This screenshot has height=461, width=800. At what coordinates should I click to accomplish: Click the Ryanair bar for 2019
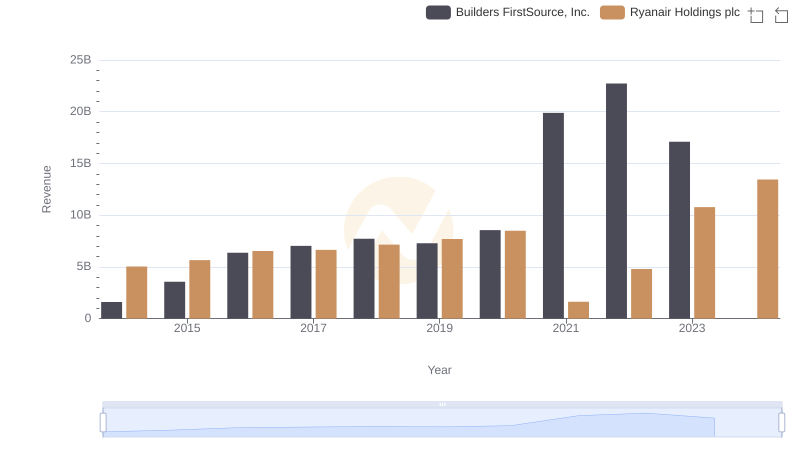(452, 279)
